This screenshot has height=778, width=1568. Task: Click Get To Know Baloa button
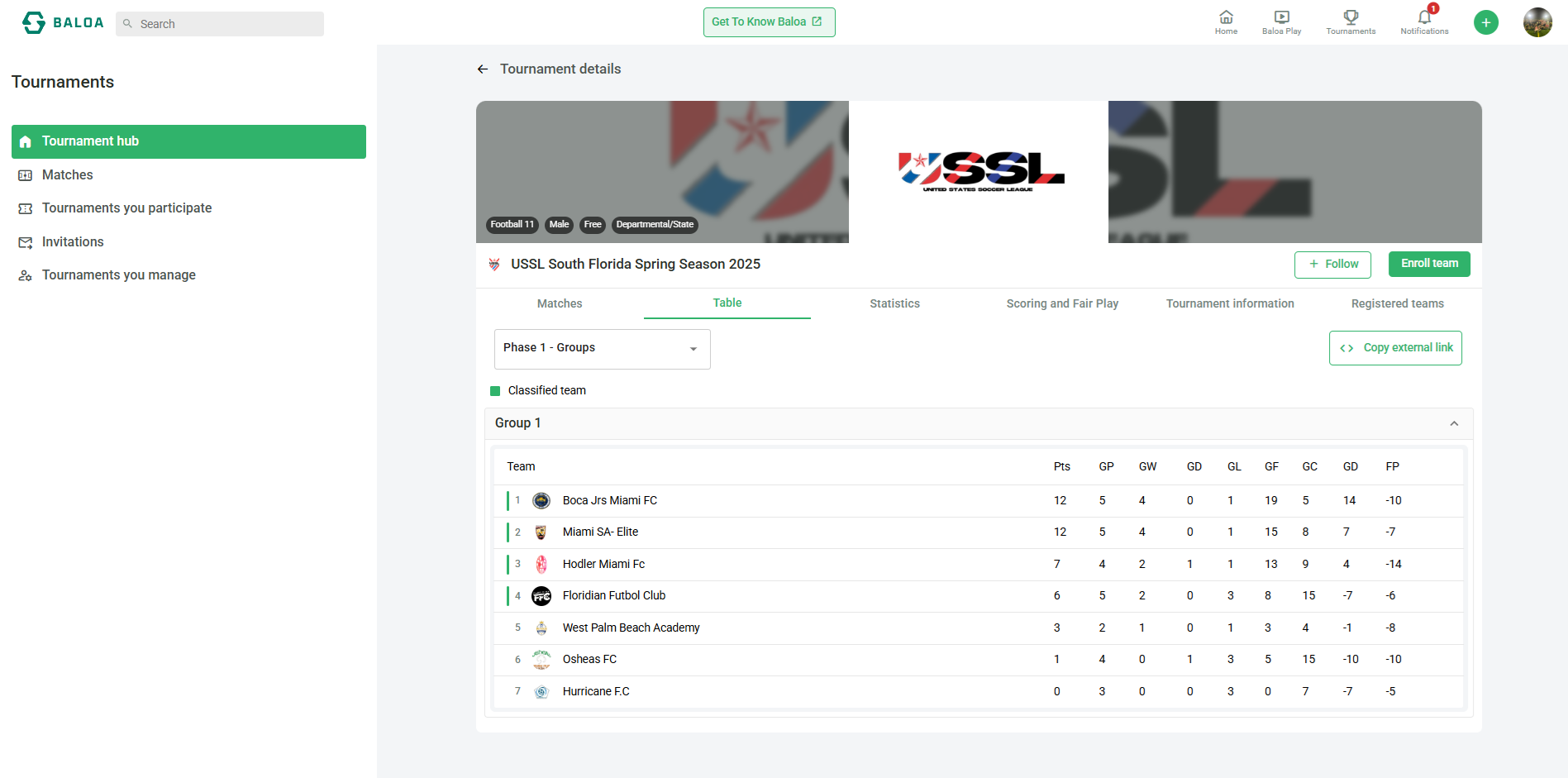769,22
